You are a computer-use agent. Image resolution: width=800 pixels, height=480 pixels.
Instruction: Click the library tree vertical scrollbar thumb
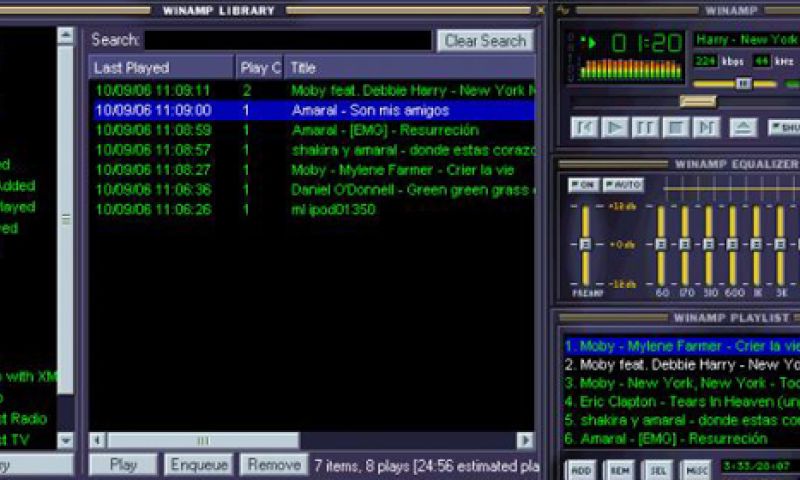pos(65,219)
